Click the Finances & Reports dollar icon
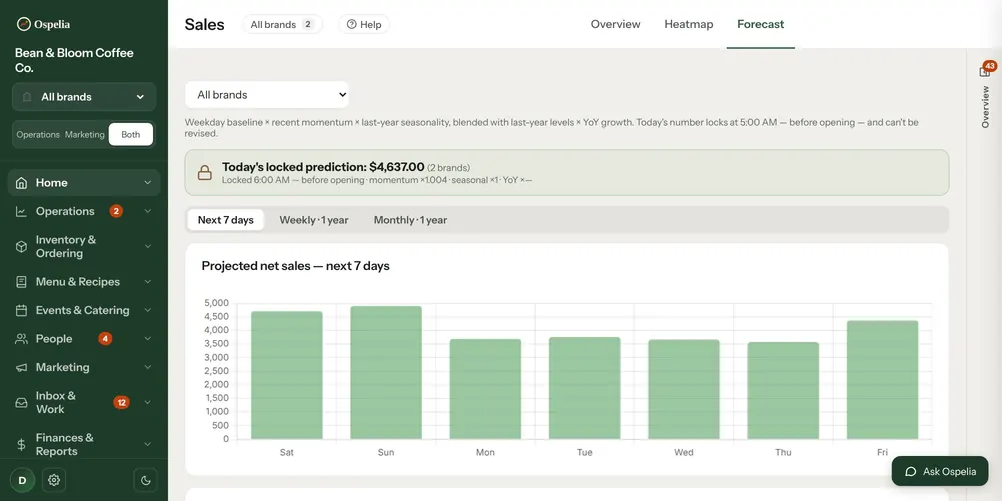1002x501 pixels. [21, 445]
